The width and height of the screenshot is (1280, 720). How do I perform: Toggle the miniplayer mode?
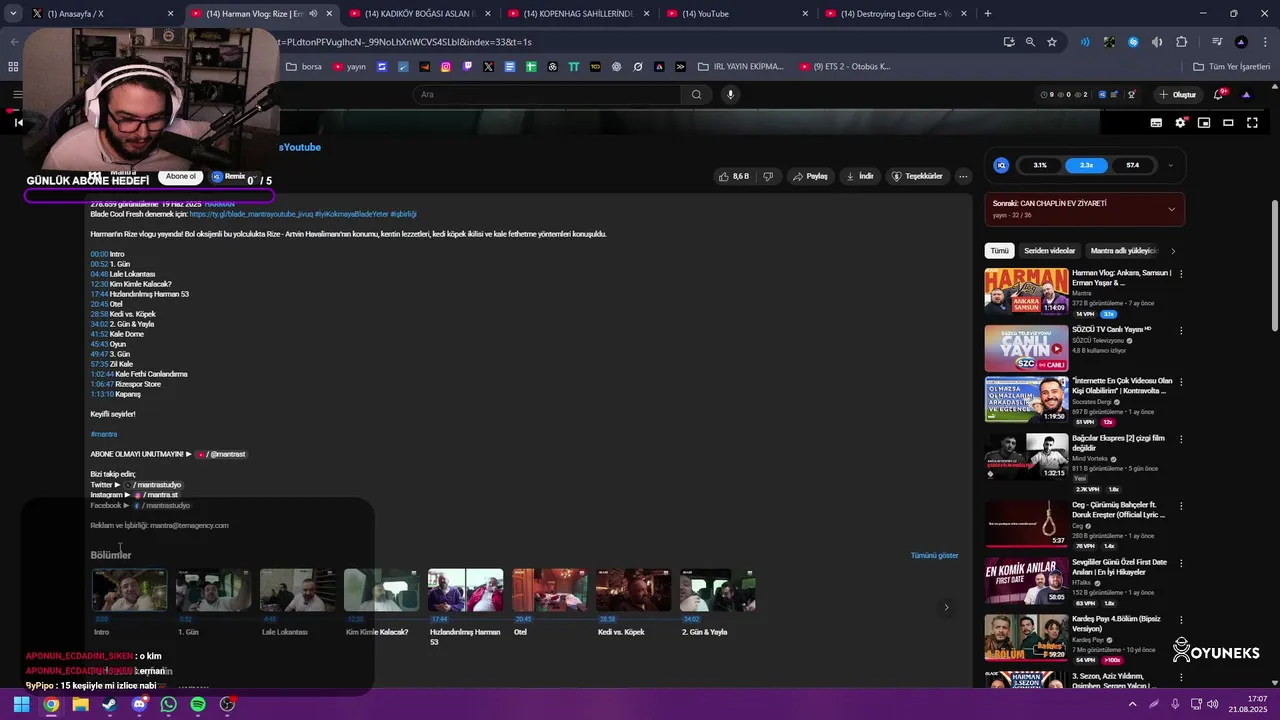(x=1204, y=123)
